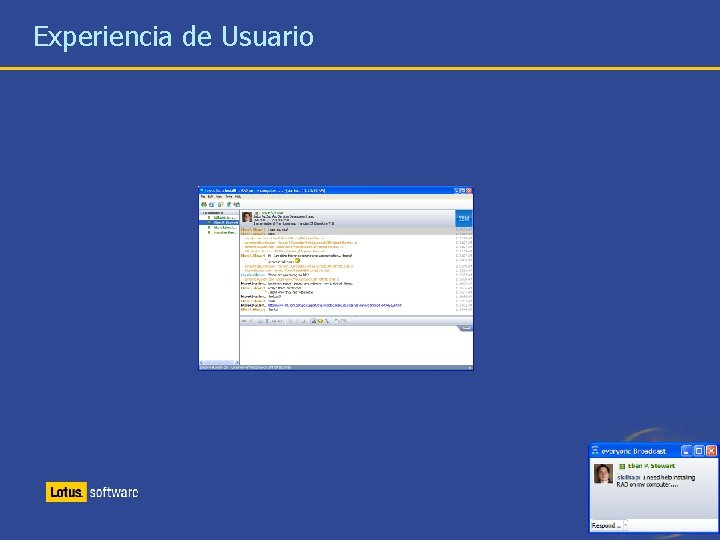720x540 pixels.
Task: Click the IBM logo in the chat window
Action: click(x=464, y=219)
